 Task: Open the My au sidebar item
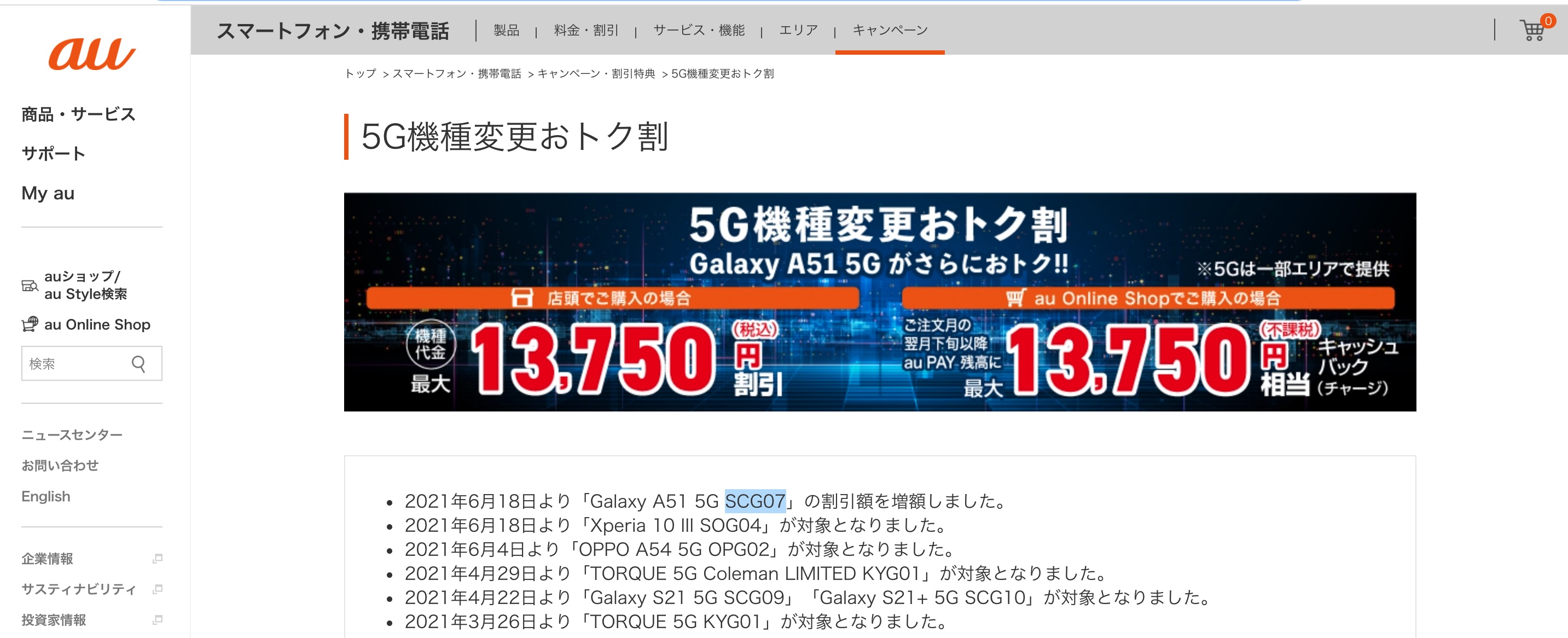click(48, 193)
